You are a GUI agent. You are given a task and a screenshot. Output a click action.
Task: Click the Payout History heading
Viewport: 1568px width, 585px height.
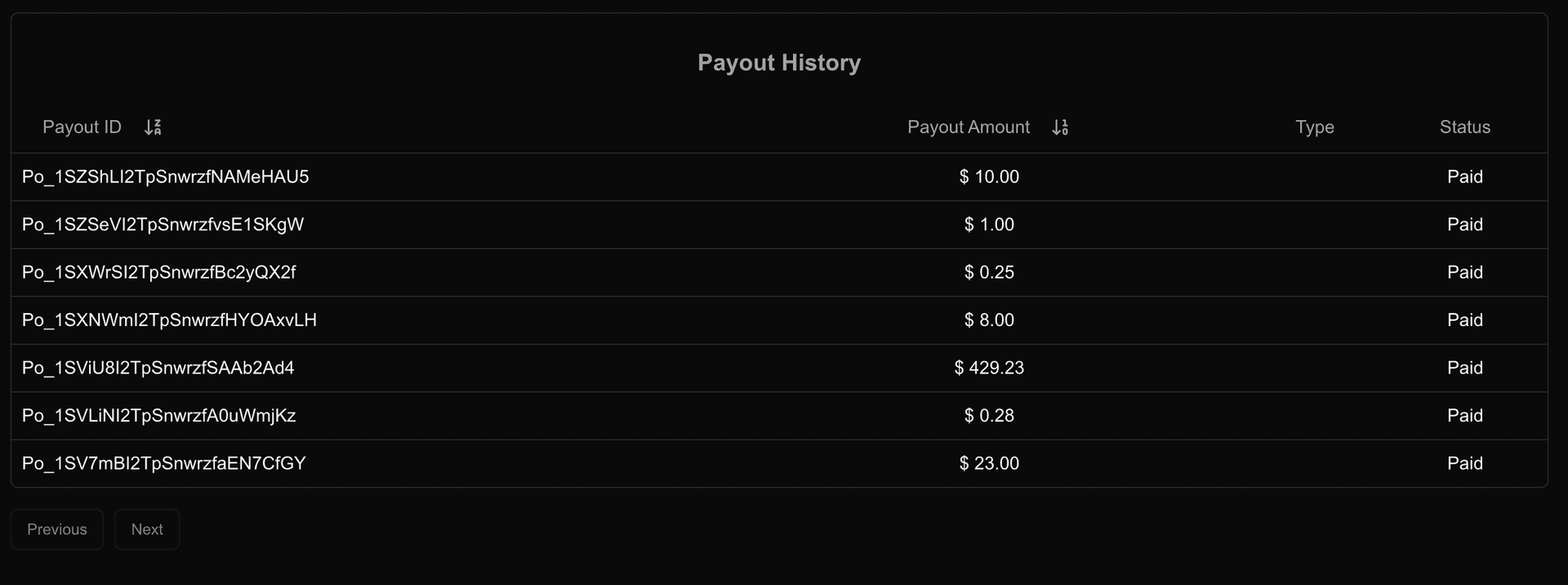point(779,63)
